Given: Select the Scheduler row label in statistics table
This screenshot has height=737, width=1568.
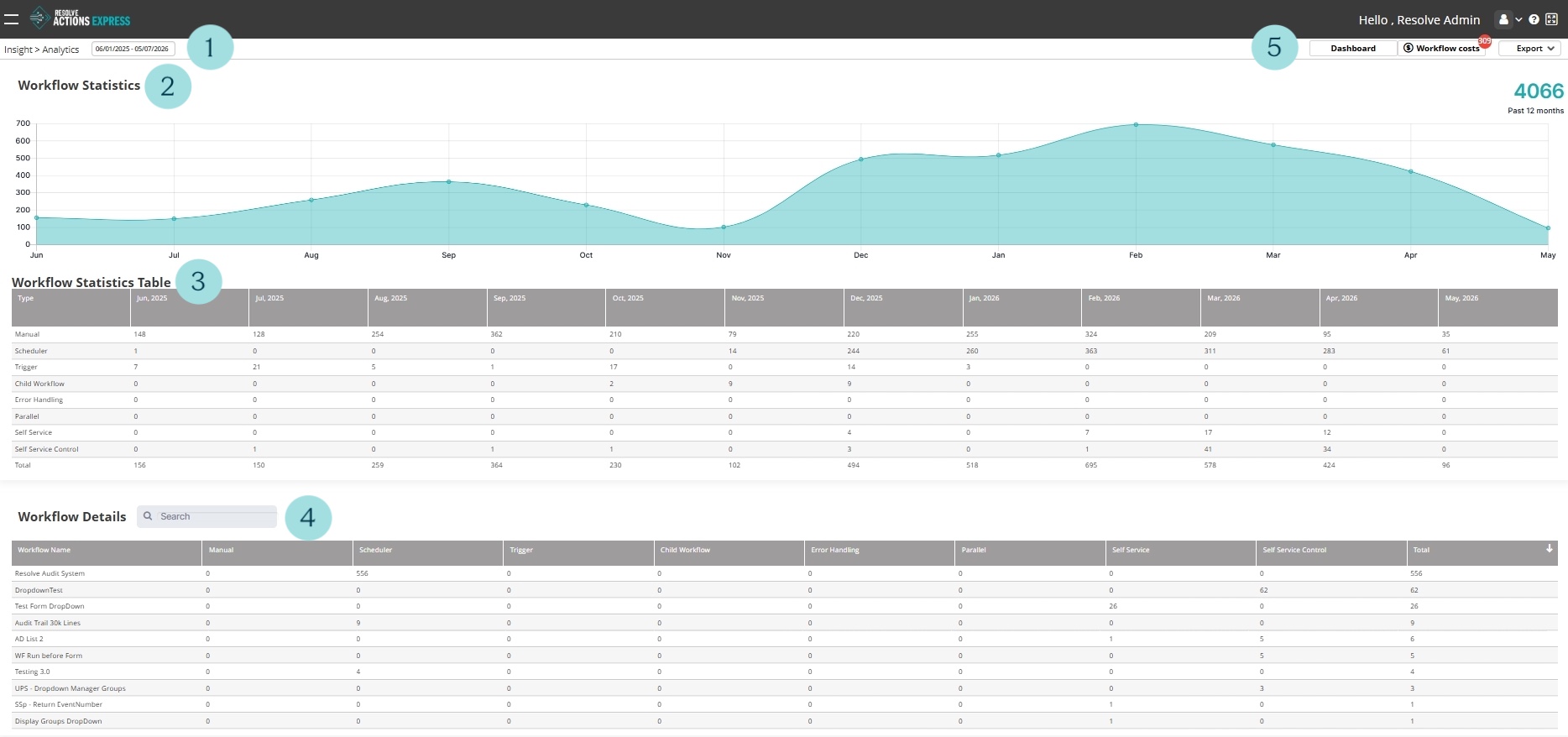Looking at the screenshot, I should tap(31, 351).
